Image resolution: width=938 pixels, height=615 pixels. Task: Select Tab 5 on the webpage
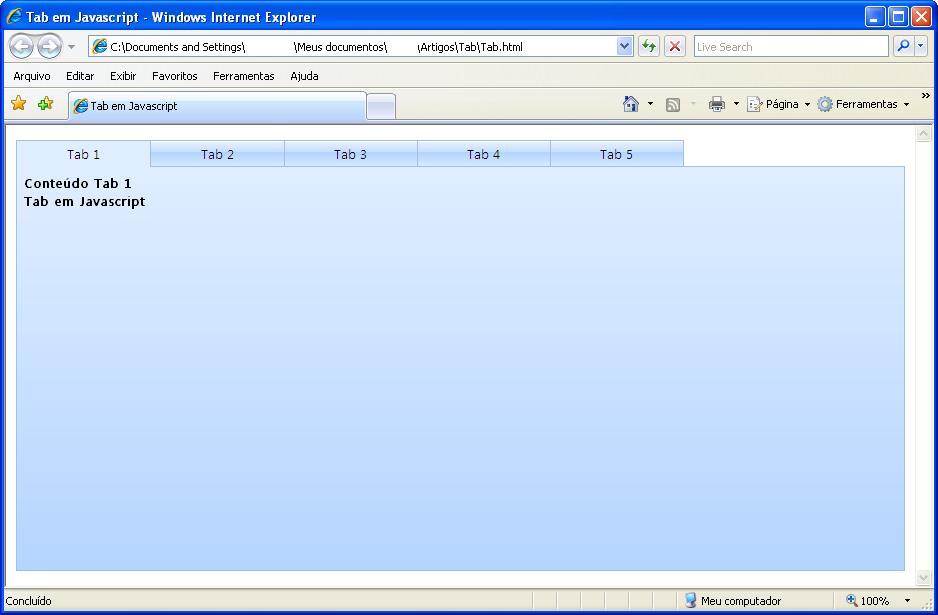617,153
